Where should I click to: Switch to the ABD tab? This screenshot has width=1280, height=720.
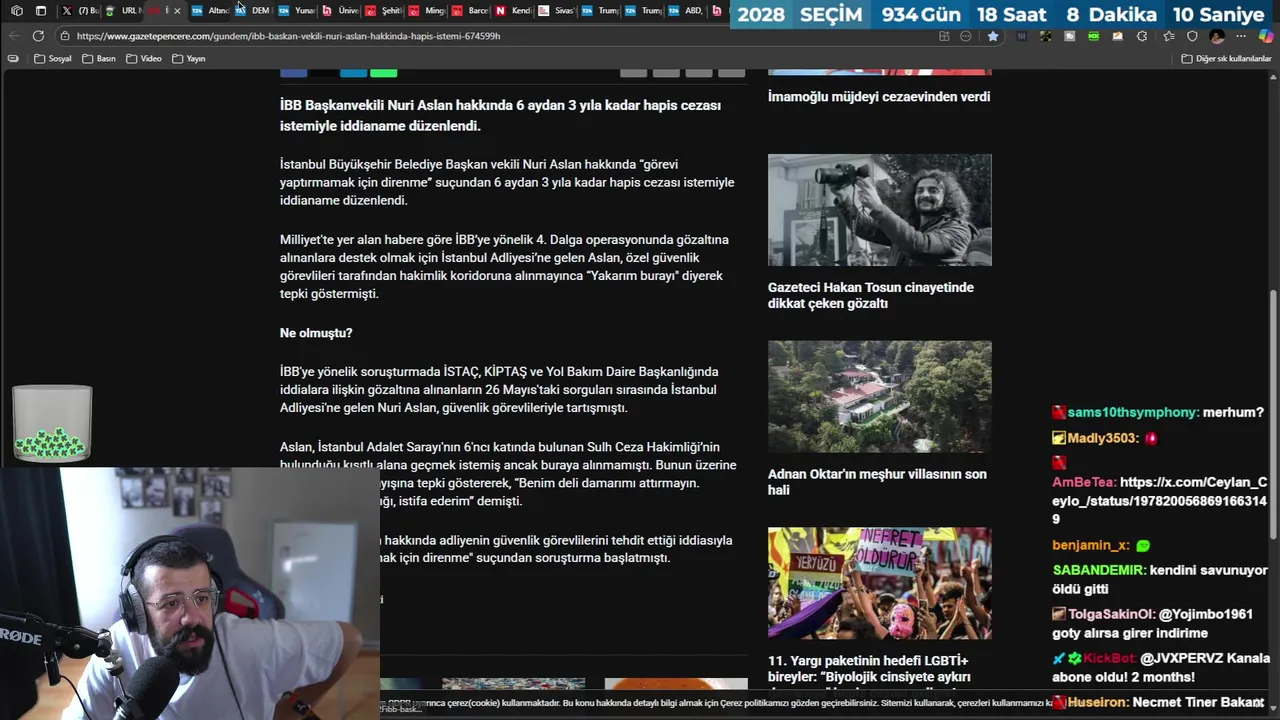[x=686, y=11]
